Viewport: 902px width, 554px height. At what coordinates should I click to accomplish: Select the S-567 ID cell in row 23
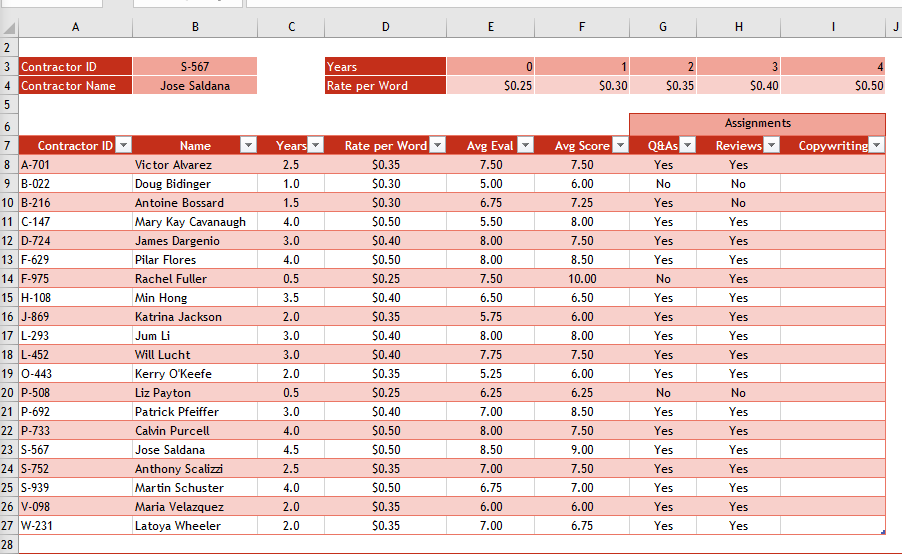75,449
